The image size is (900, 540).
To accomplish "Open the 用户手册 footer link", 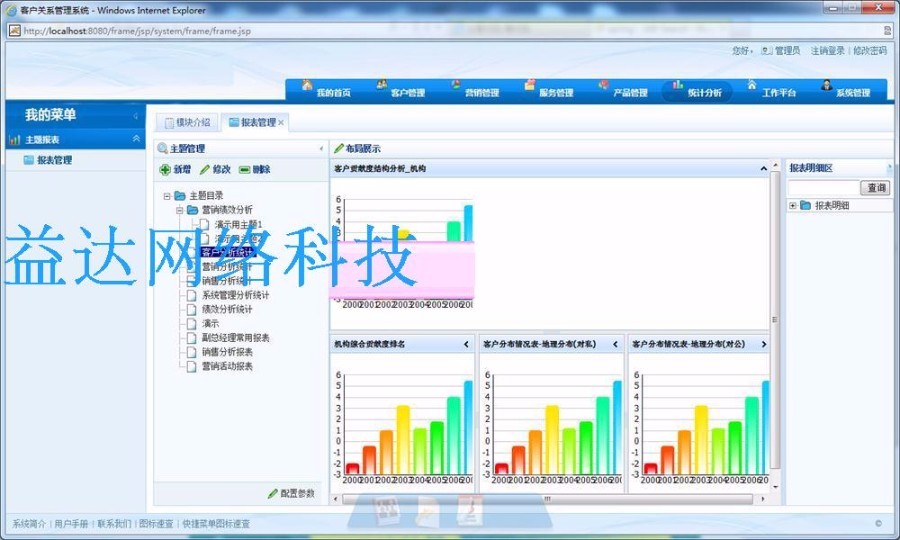I will pyautogui.click(x=71, y=524).
